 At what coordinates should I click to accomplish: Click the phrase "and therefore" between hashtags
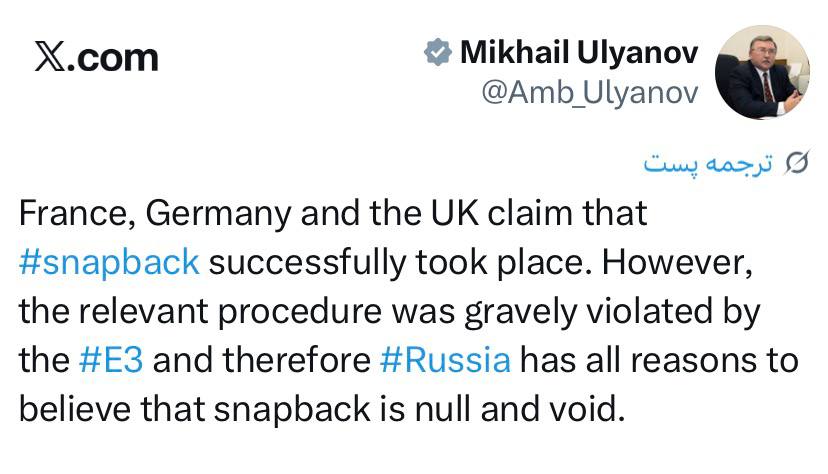coord(261,359)
